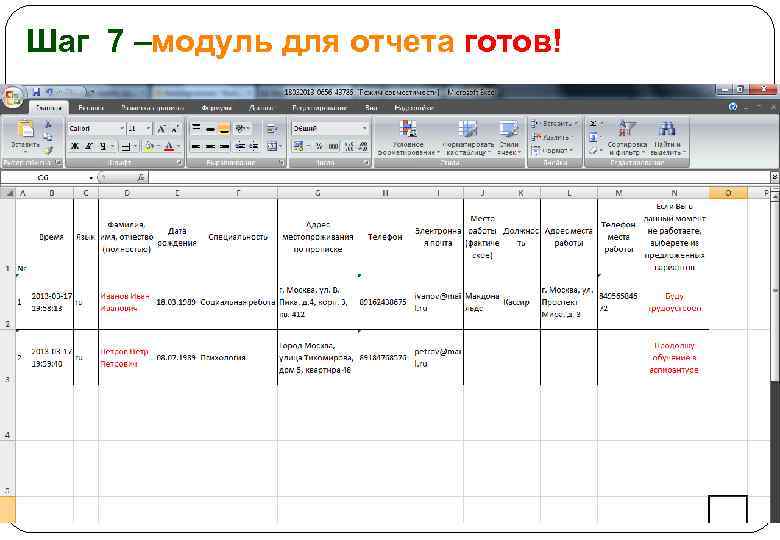780x540 pixels.
Task: Switch to the Insert (Вставка) ribbon tab
Action: 91,108
